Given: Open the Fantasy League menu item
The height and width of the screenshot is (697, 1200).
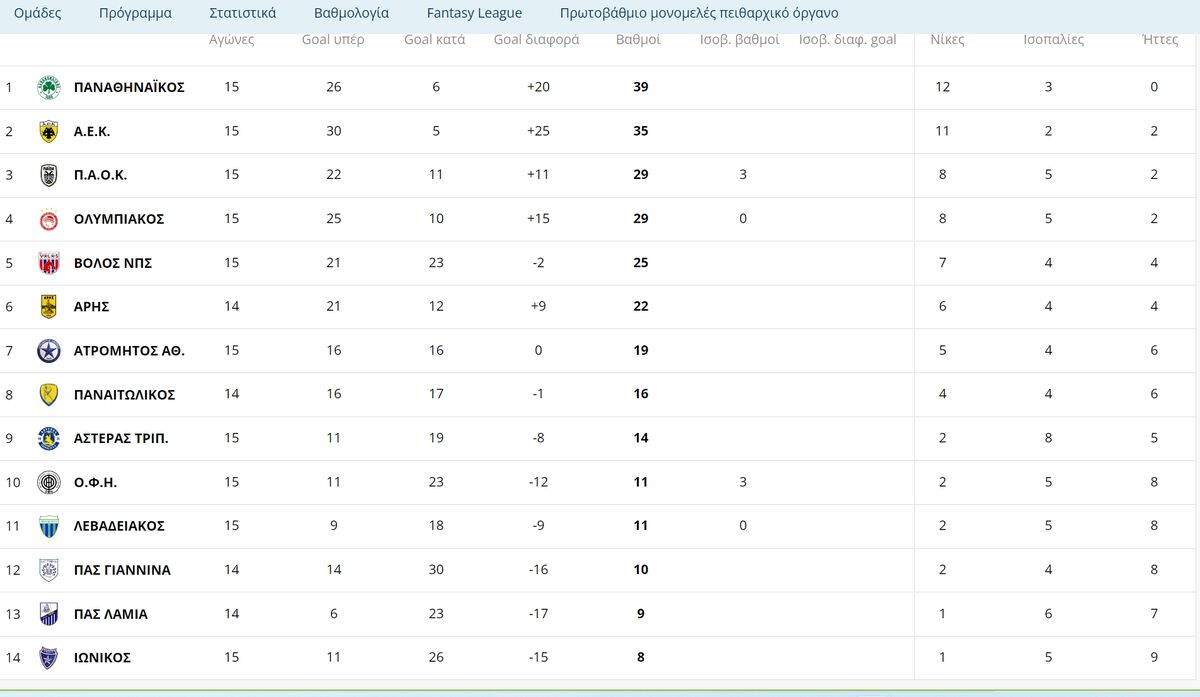Looking at the screenshot, I should (474, 14).
